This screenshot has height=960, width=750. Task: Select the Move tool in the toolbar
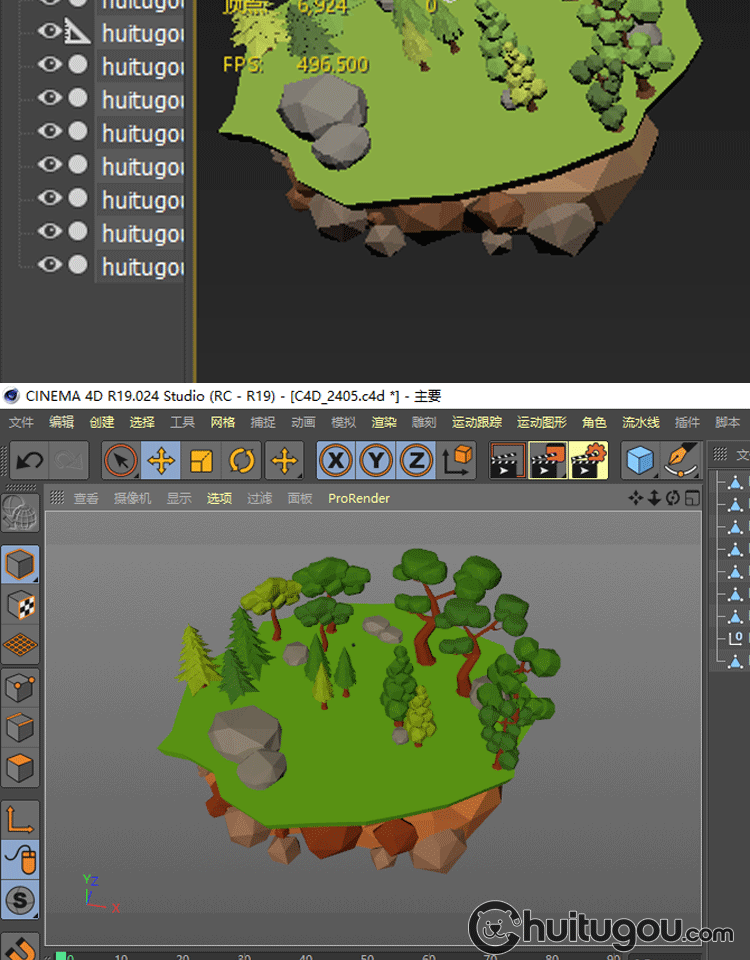[x=161, y=461]
